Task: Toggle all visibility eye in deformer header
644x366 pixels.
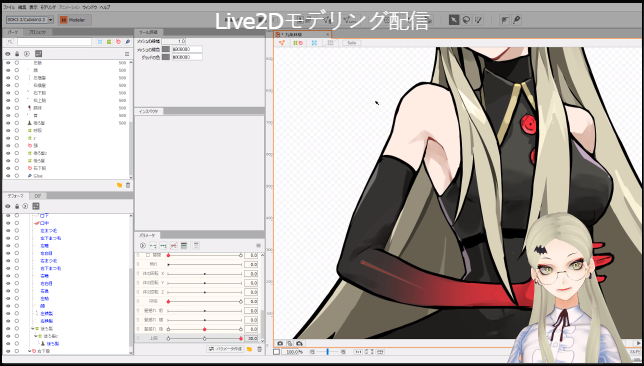Action: [8, 206]
